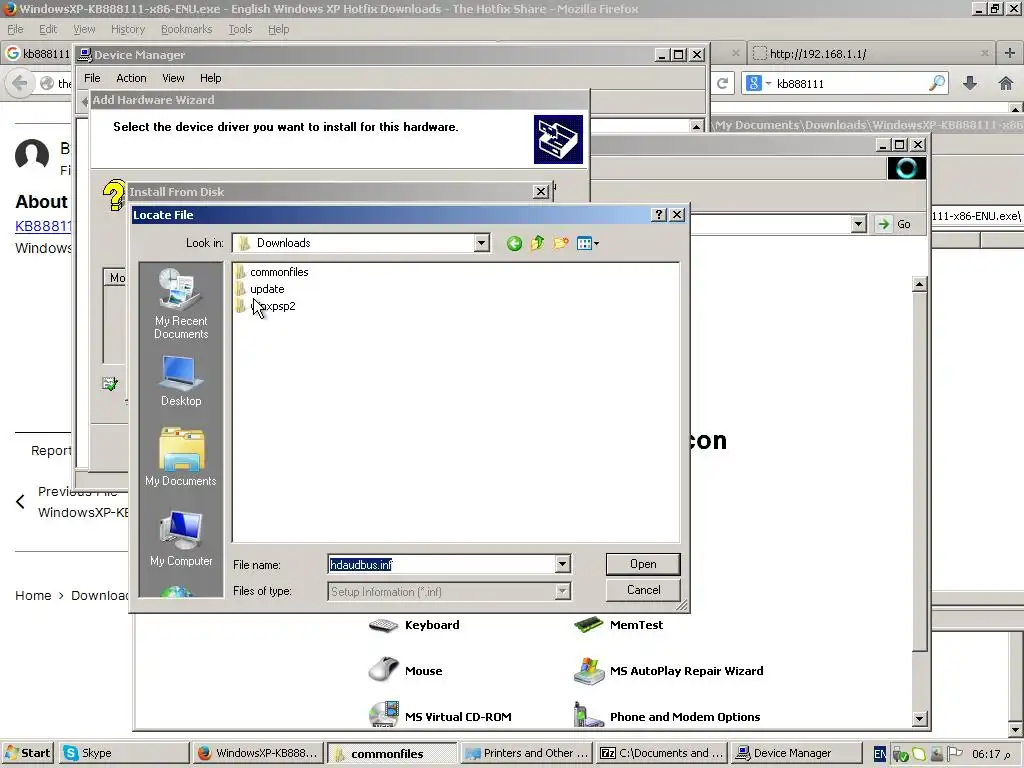Switch to commonfiles taskbar button
This screenshot has height=768, width=1024.
pyautogui.click(x=392, y=753)
